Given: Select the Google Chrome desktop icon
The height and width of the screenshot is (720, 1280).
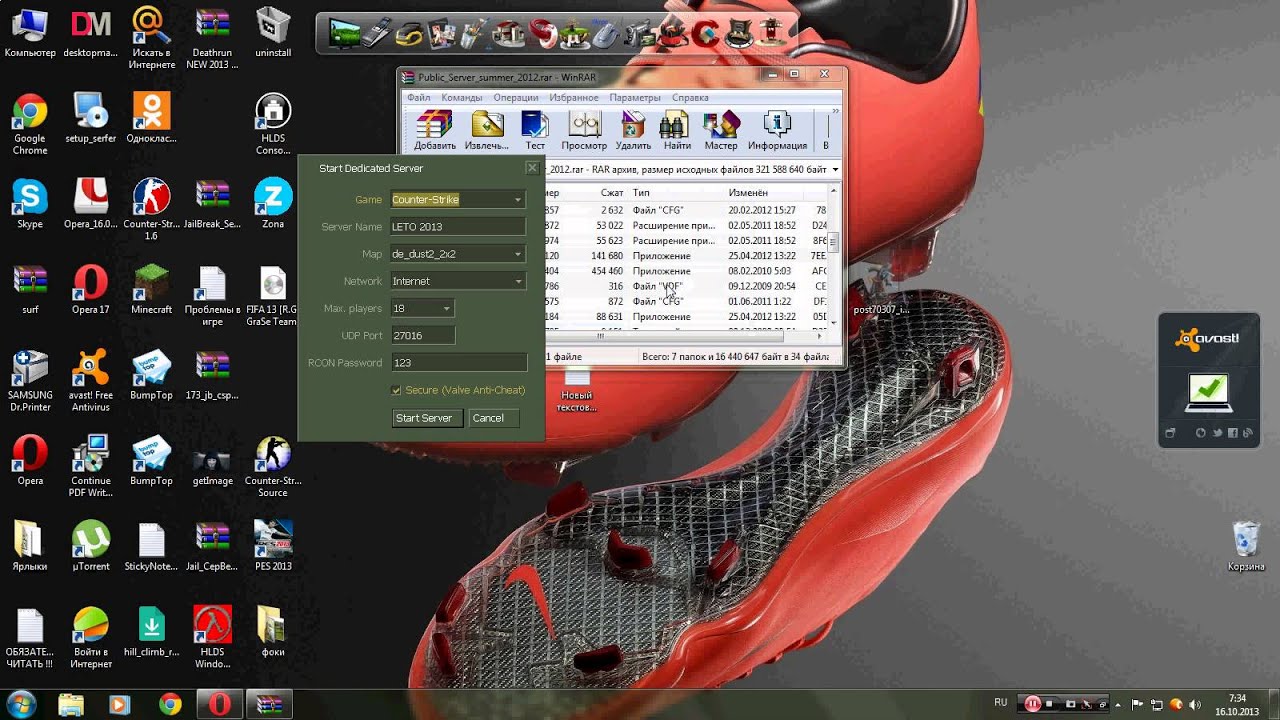Looking at the screenshot, I should coord(30,124).
